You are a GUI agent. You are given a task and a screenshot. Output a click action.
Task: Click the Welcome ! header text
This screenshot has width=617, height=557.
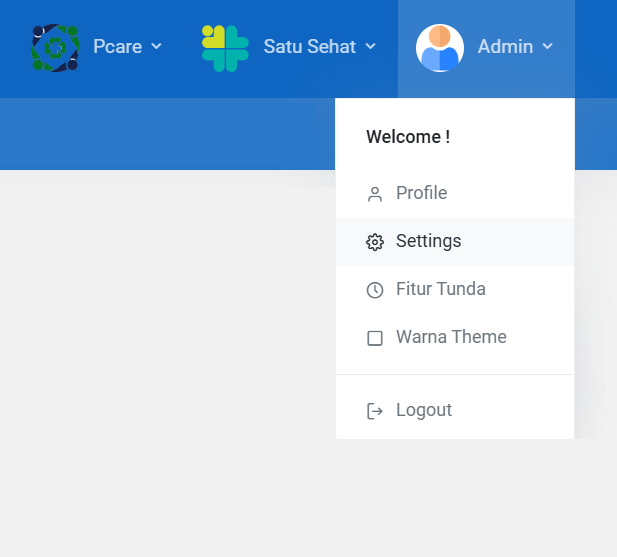[x=408, y=137]
